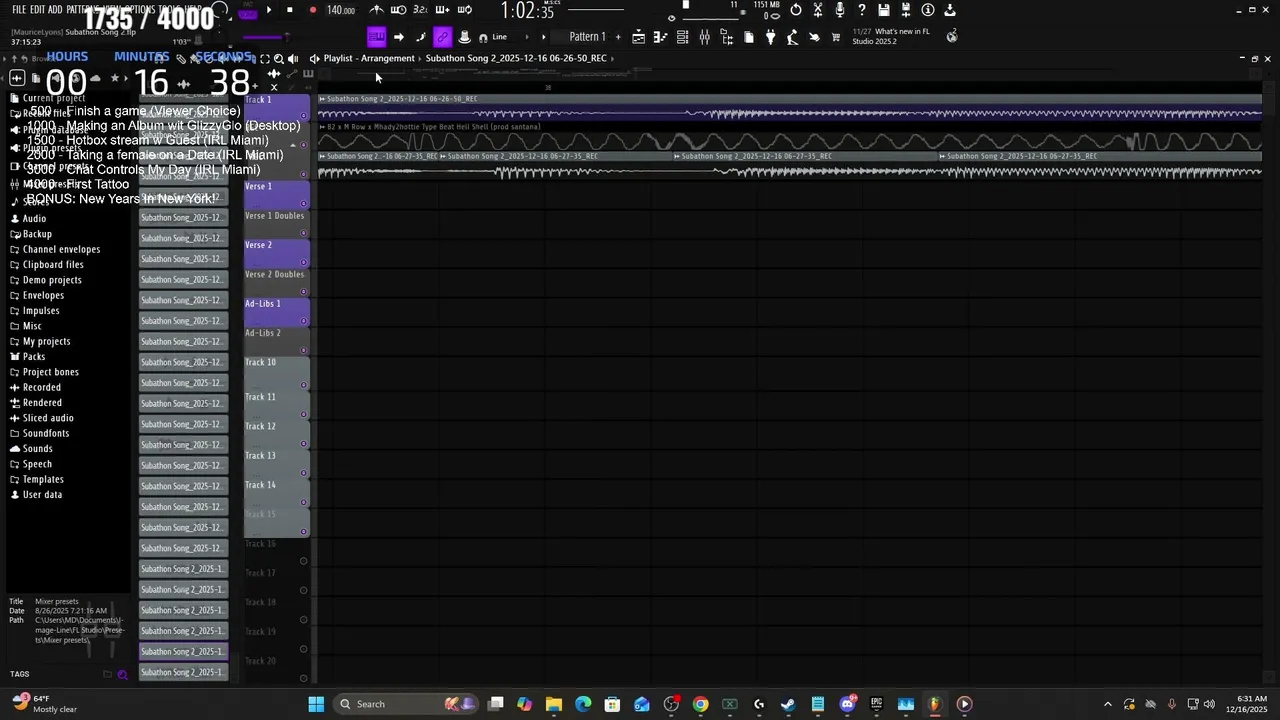Toggle the metronome icon
Viewport: 1280px width, 720px height.
tap(376, 10)
